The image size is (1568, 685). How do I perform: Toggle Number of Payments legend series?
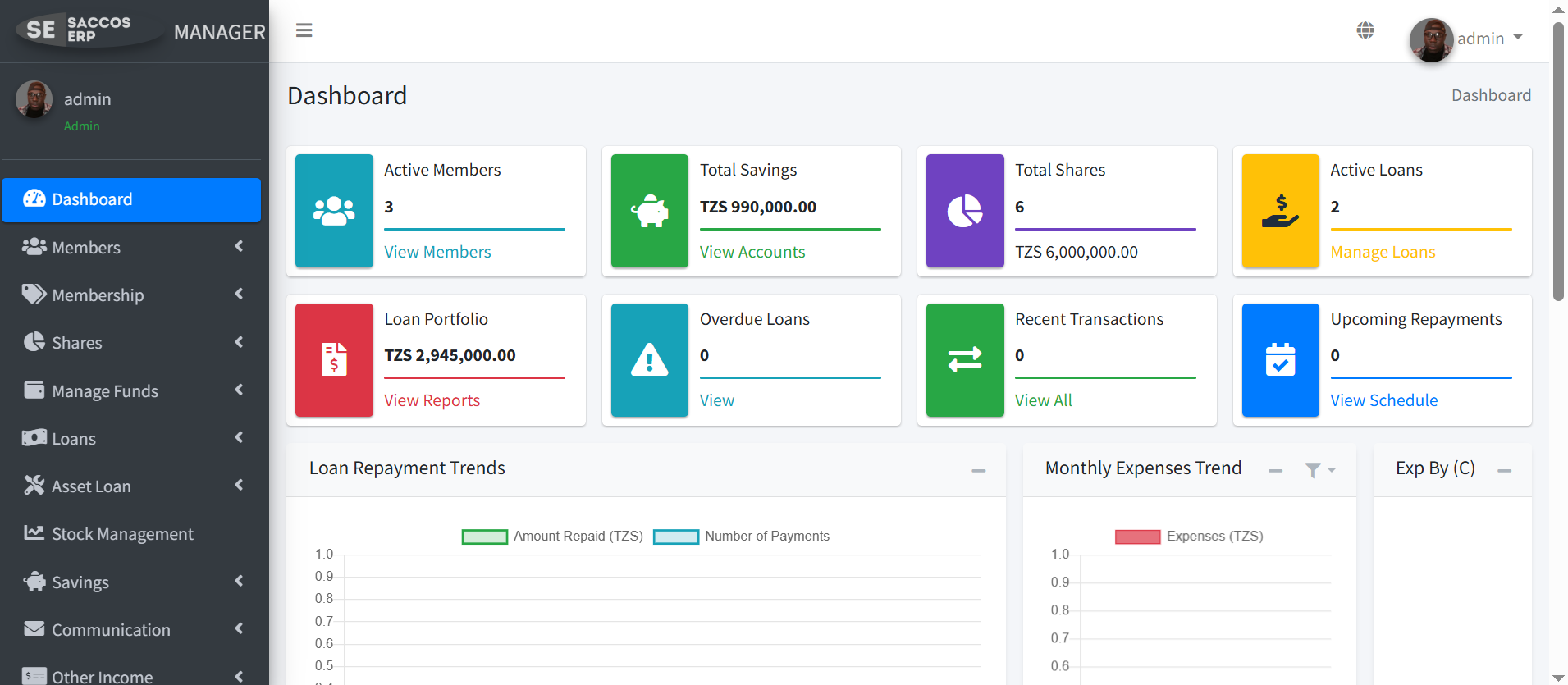coord(742,537)
